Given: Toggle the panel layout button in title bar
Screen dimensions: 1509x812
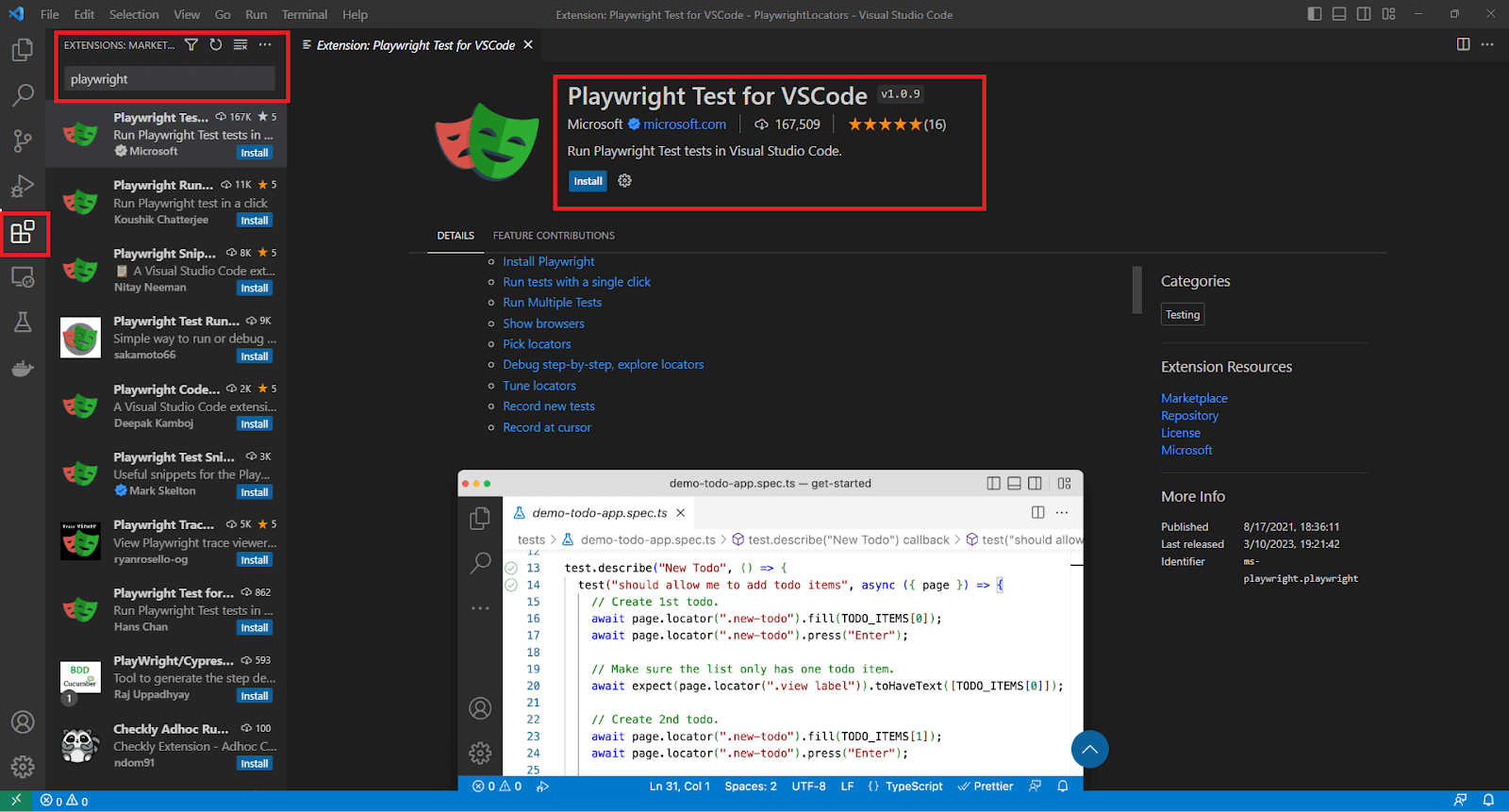Looking at the screenshot, I should (x=1339, y=14).
